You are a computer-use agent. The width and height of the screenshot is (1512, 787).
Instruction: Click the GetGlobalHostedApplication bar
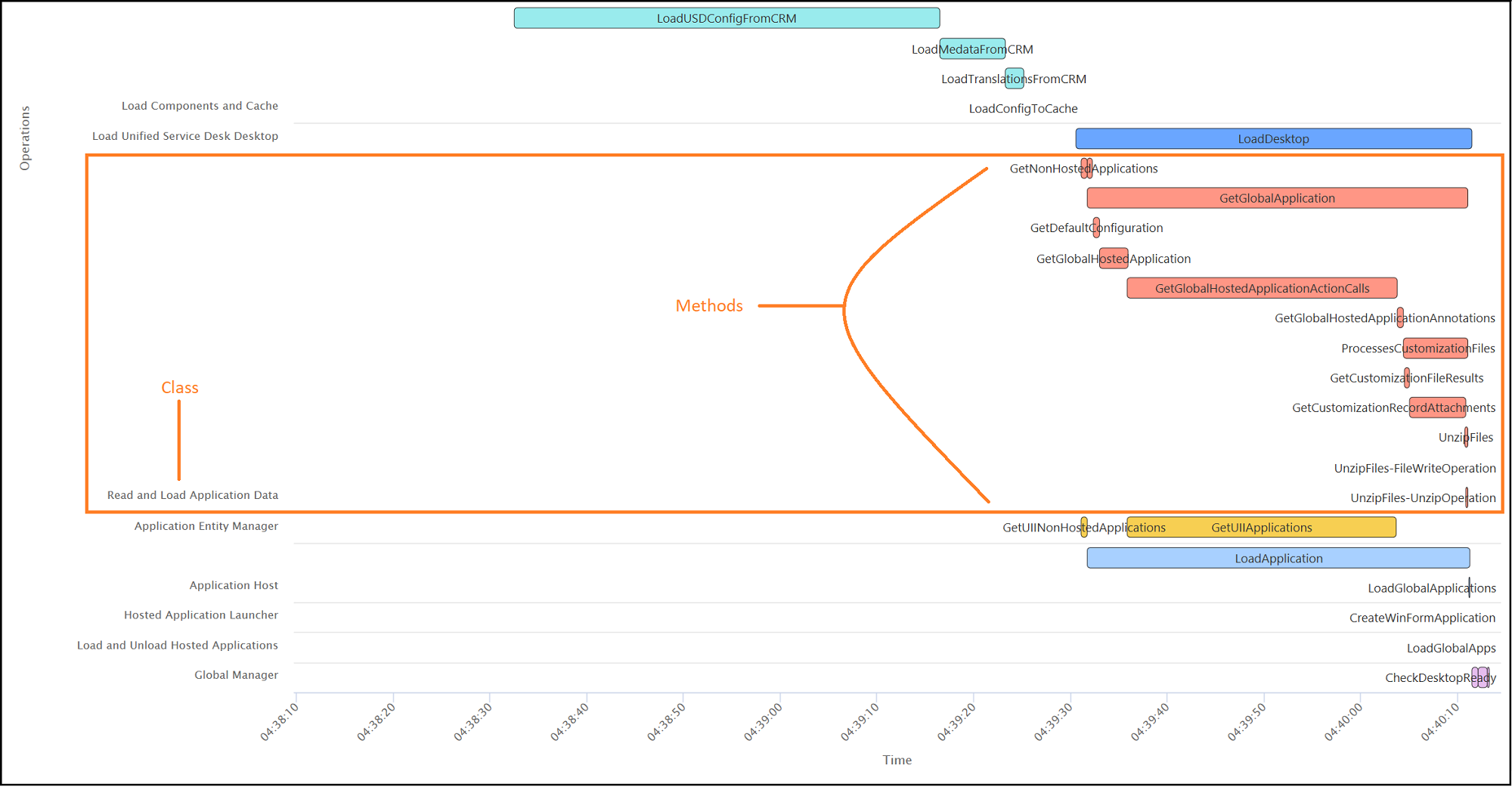click(x=1114, y=259)
